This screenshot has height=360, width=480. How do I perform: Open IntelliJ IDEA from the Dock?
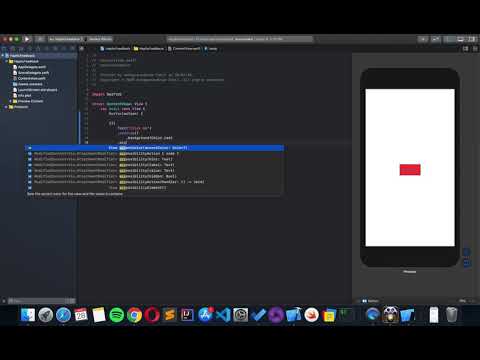[x=187, y=315]
